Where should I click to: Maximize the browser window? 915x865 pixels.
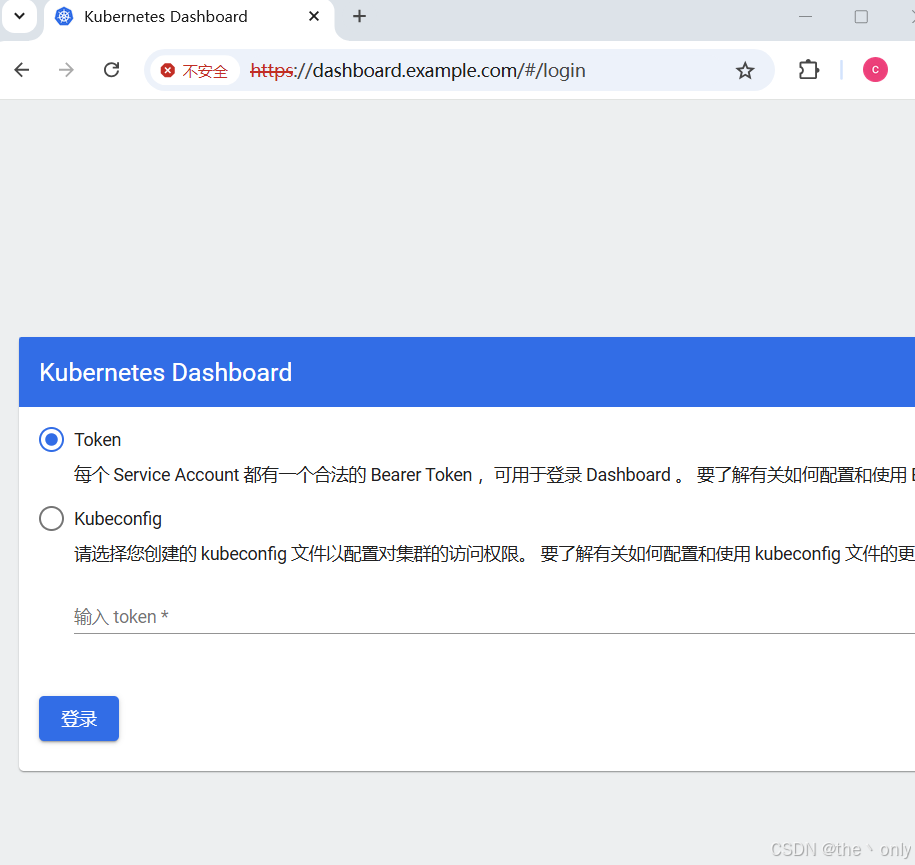click(x=861, y=16)
